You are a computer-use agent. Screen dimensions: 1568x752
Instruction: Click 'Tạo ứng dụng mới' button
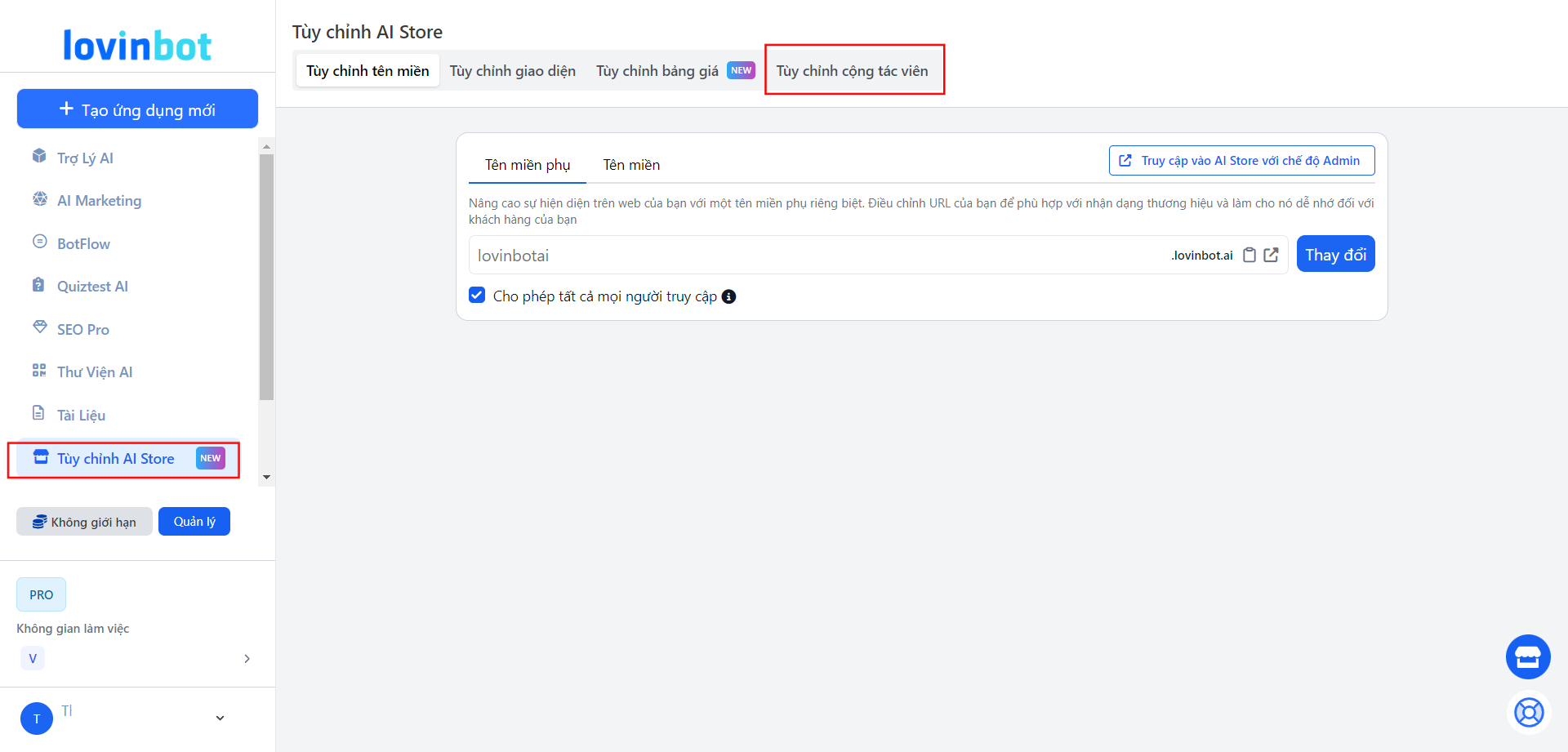click(x=137, y=109)
